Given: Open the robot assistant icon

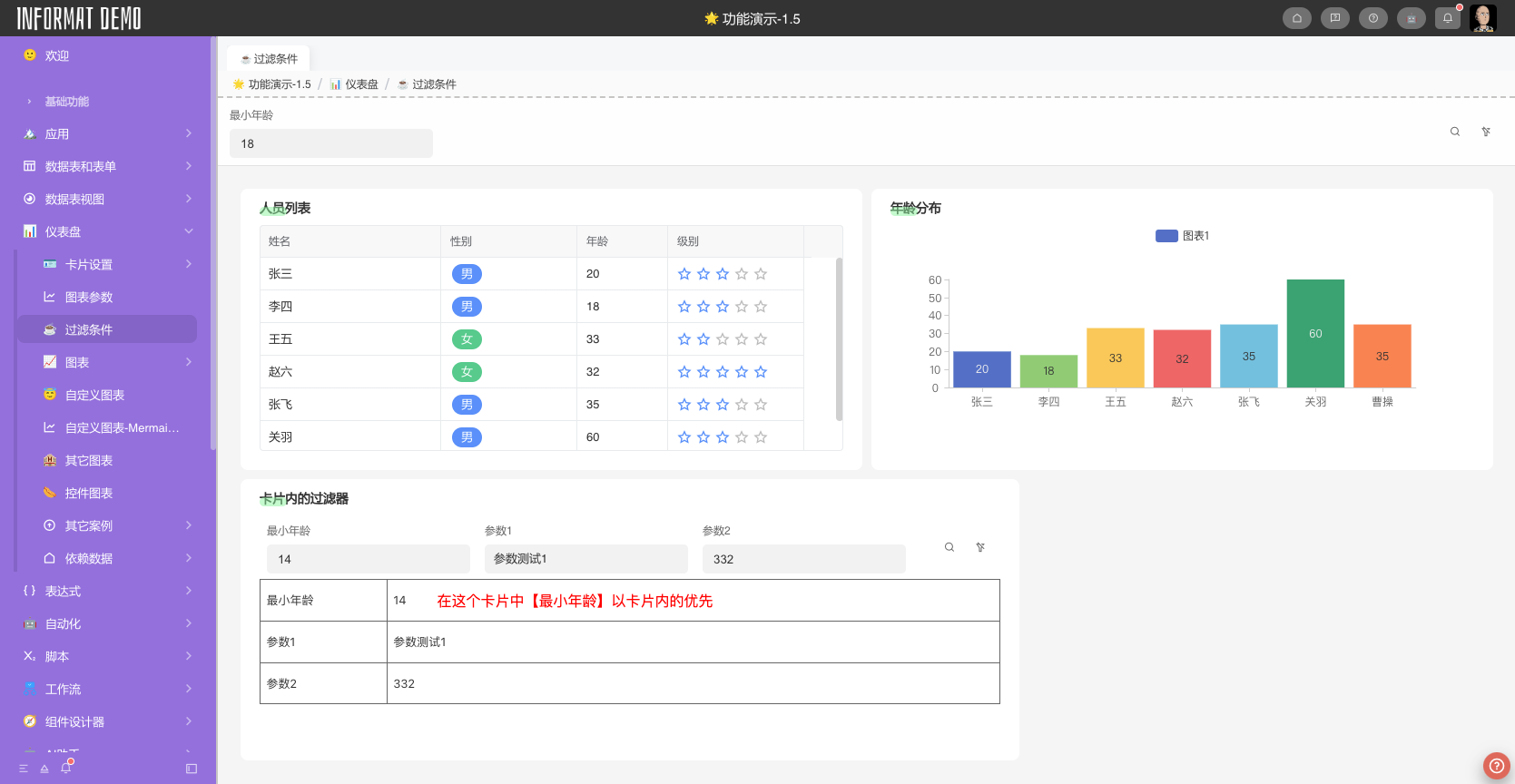Looking at the screenshot, I should pos(1411,18).
